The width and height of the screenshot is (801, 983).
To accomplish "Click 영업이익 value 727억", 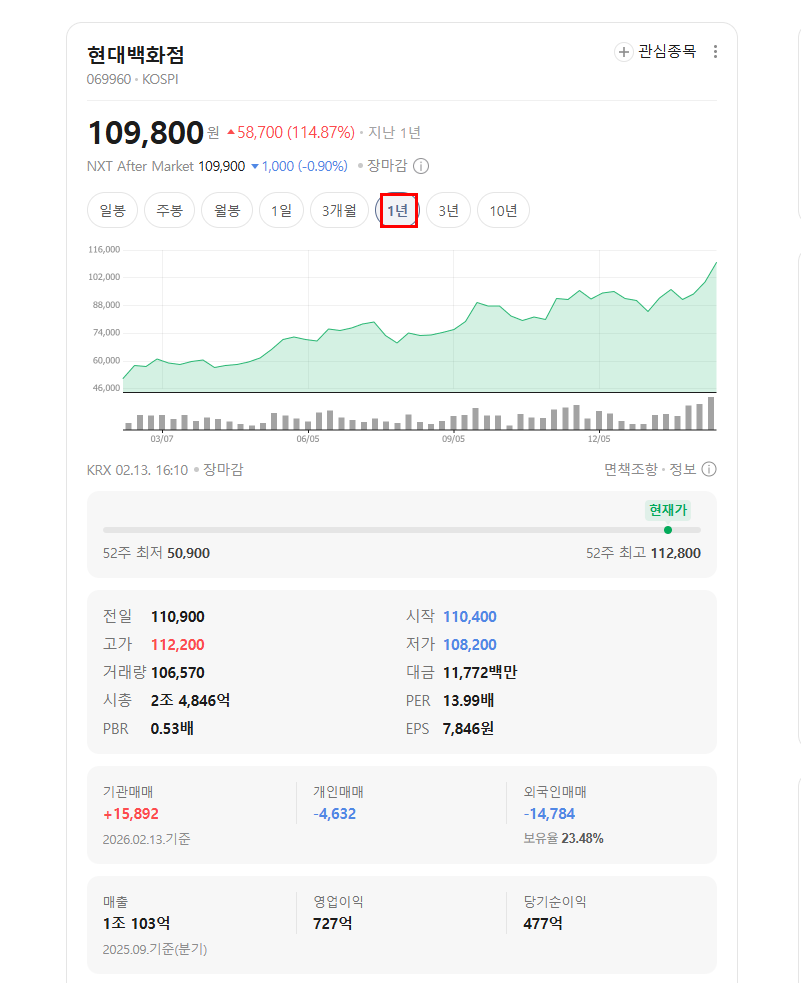I will click(332, 923).
